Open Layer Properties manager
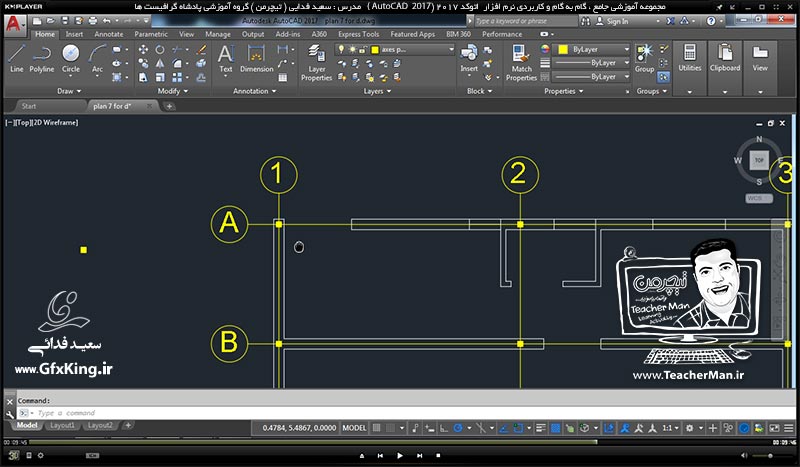The image size is (800, 467). pos(316,63)
